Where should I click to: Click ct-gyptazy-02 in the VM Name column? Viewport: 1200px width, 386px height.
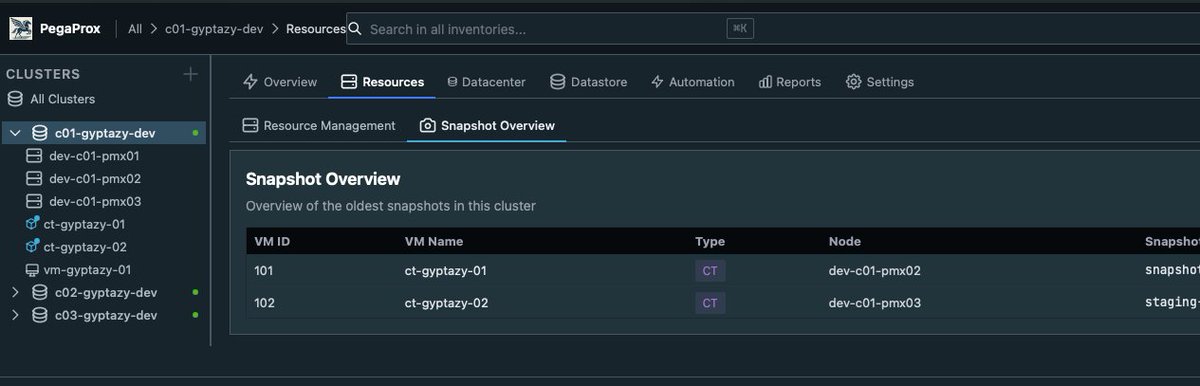click(447, 303)
